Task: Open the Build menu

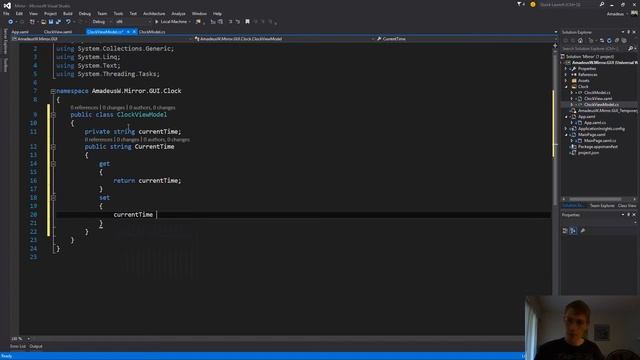Action: [x=68, y=13]
